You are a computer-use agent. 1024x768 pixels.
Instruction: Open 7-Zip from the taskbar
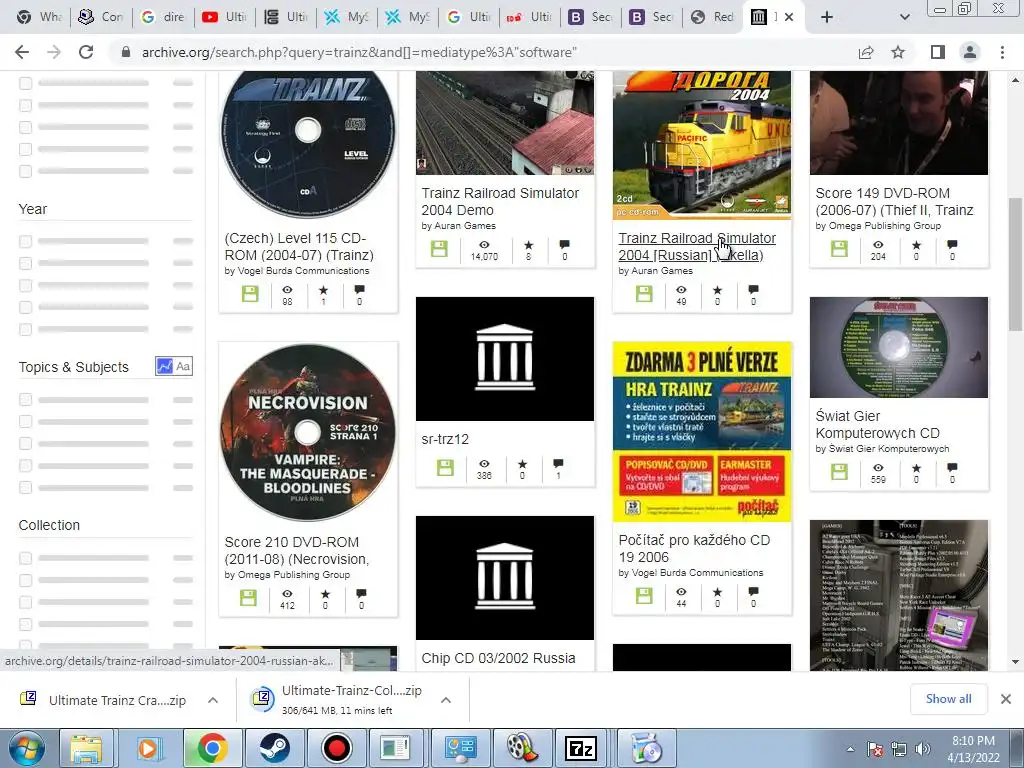click(581, 748)
